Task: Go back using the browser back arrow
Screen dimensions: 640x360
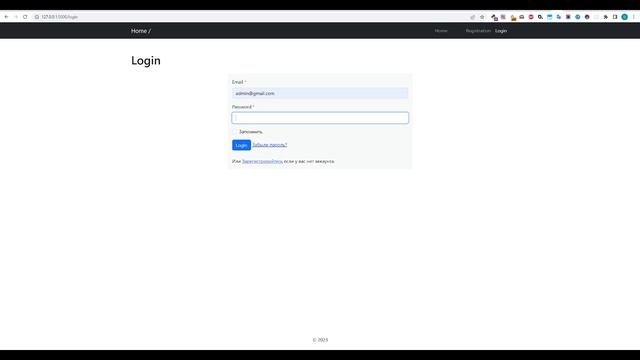Action: pos(6,17)
